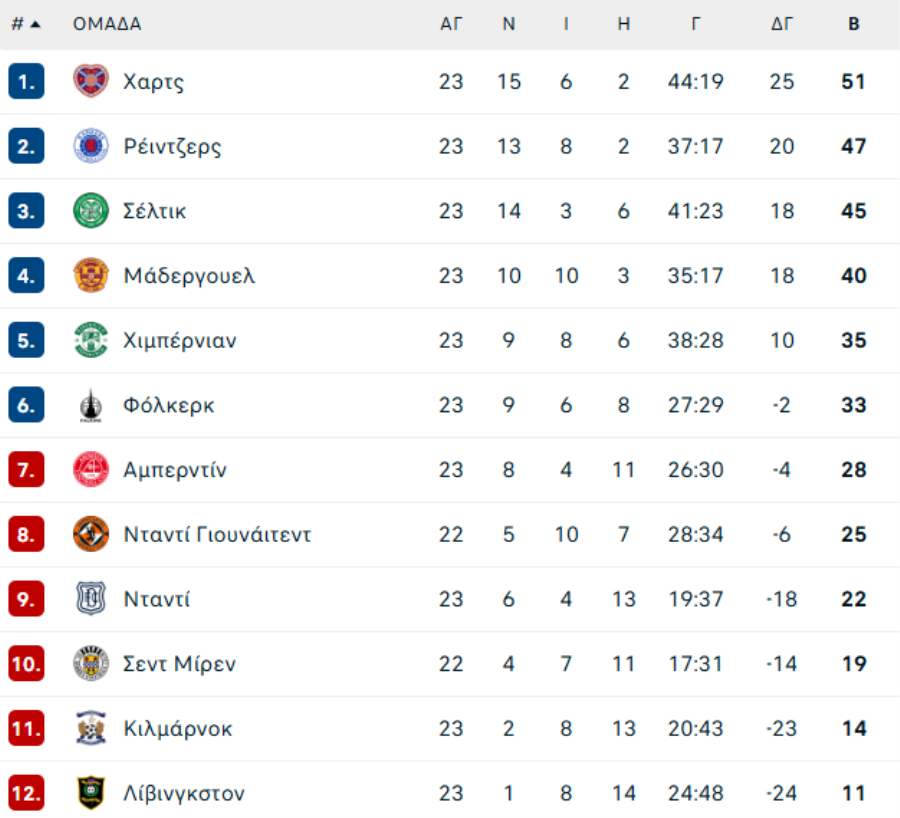Open the Ρέιντζερς team name link

[x=172, y=146]
